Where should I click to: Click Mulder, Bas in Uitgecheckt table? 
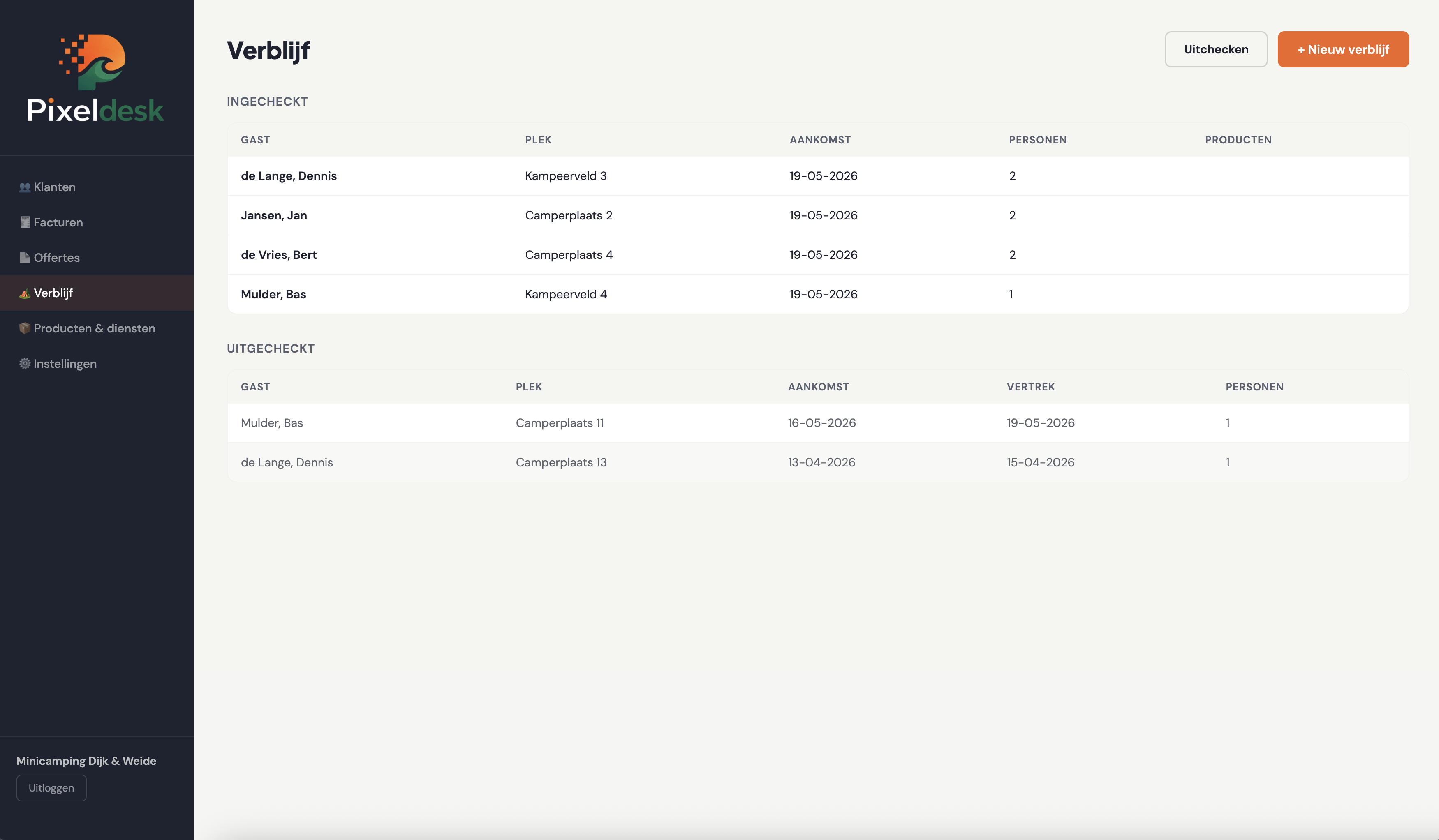pos(272,423)
